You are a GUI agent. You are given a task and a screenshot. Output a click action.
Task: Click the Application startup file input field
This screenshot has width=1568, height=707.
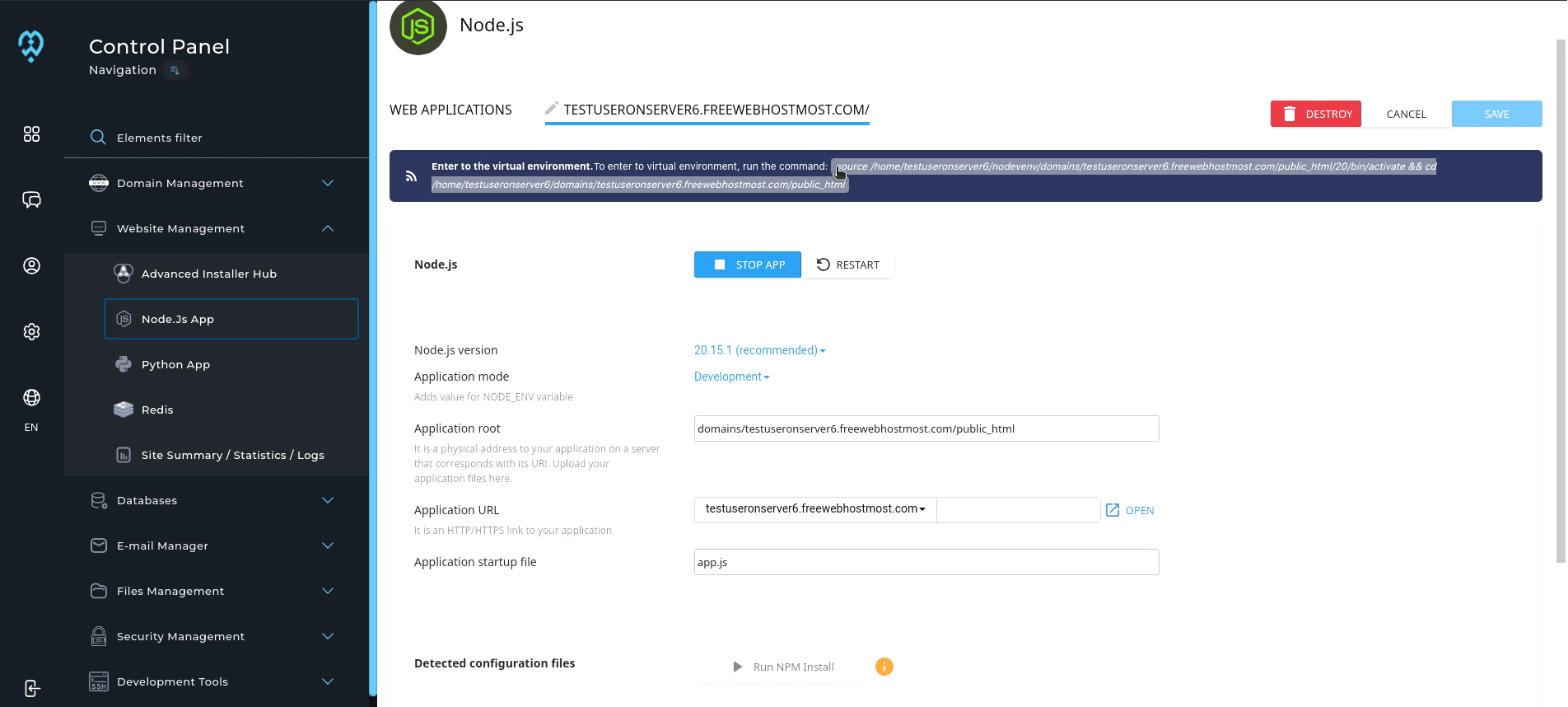click(926, 562)
